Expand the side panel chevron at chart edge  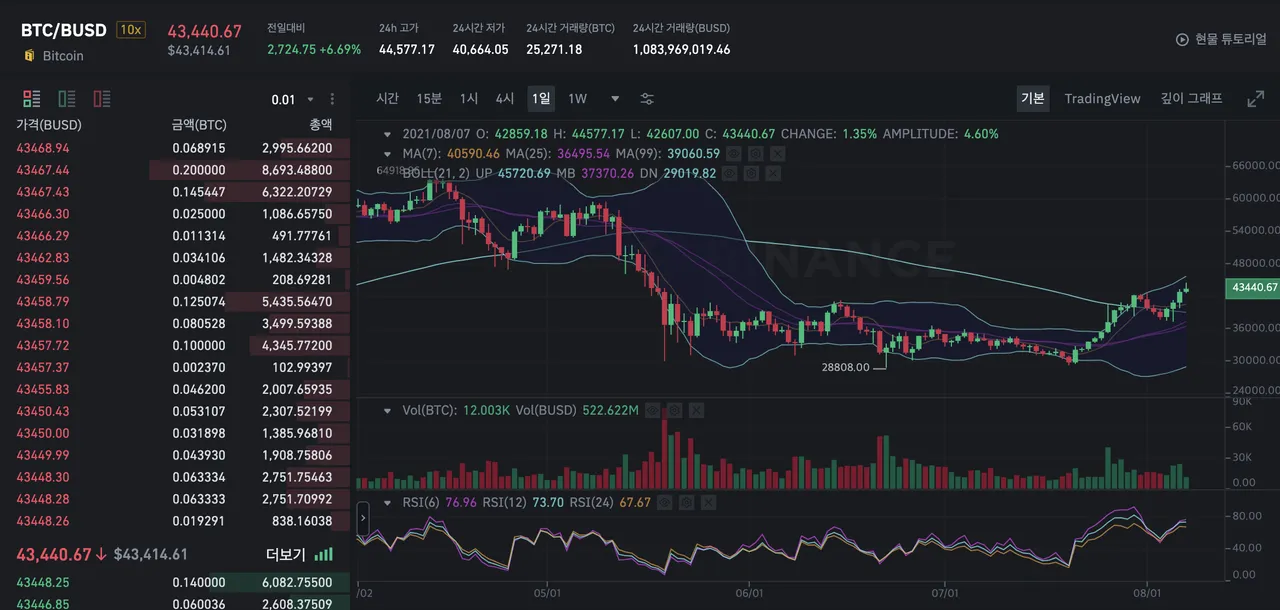[364, 518]
